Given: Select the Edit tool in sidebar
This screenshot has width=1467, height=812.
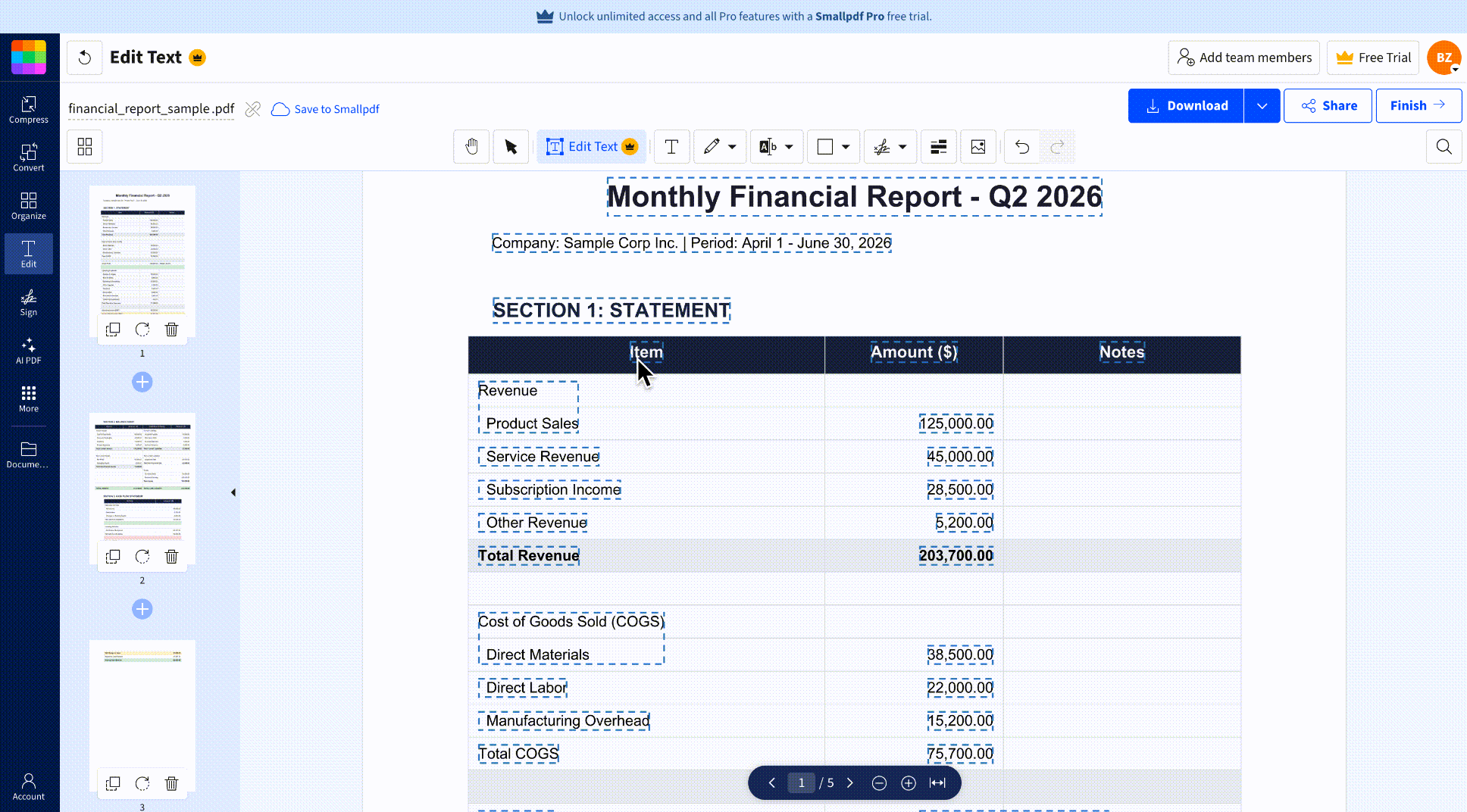Looking at the screenshot, I should coord(29,254).
